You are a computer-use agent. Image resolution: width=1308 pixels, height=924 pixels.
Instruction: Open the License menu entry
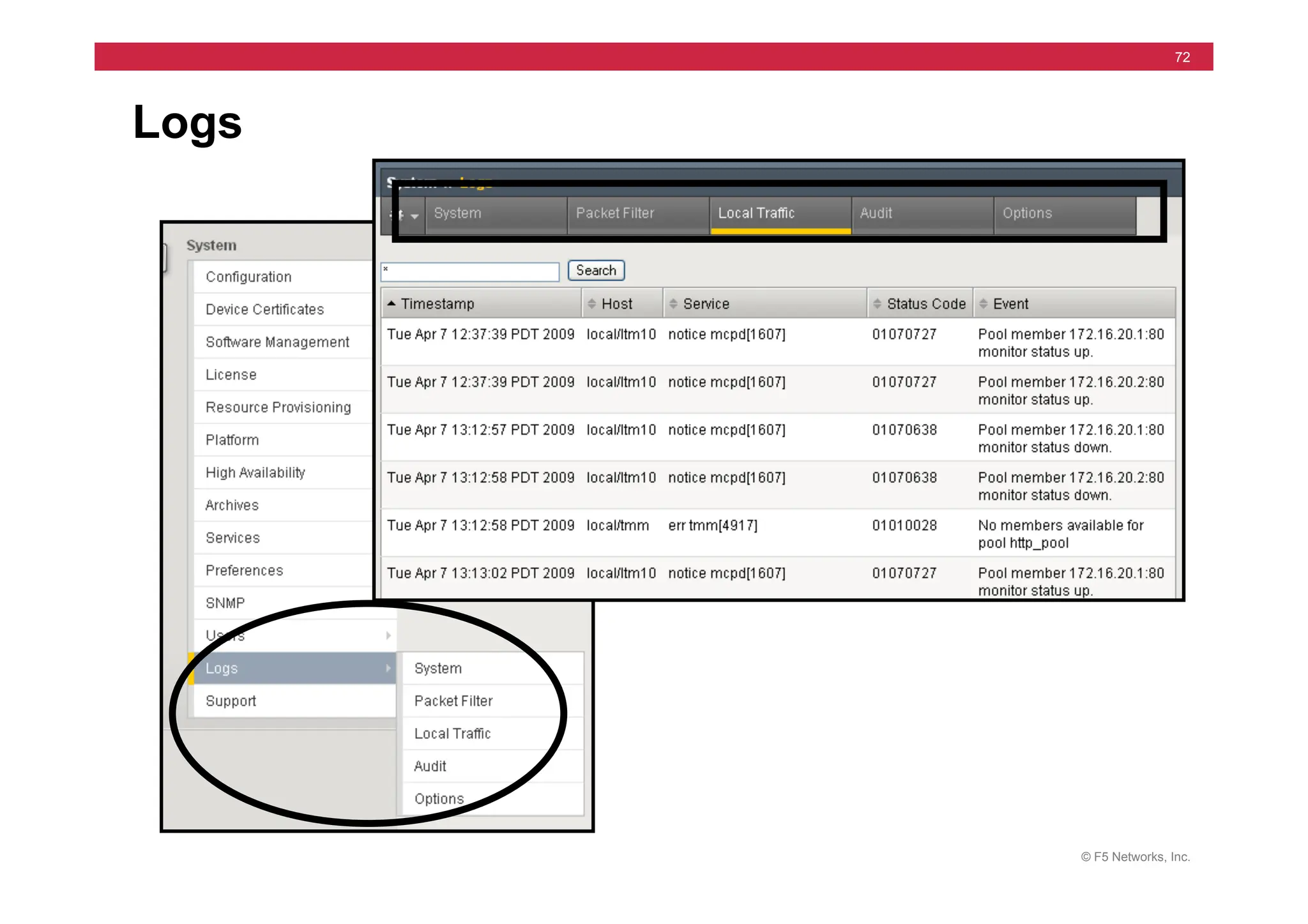coord(284,375)
